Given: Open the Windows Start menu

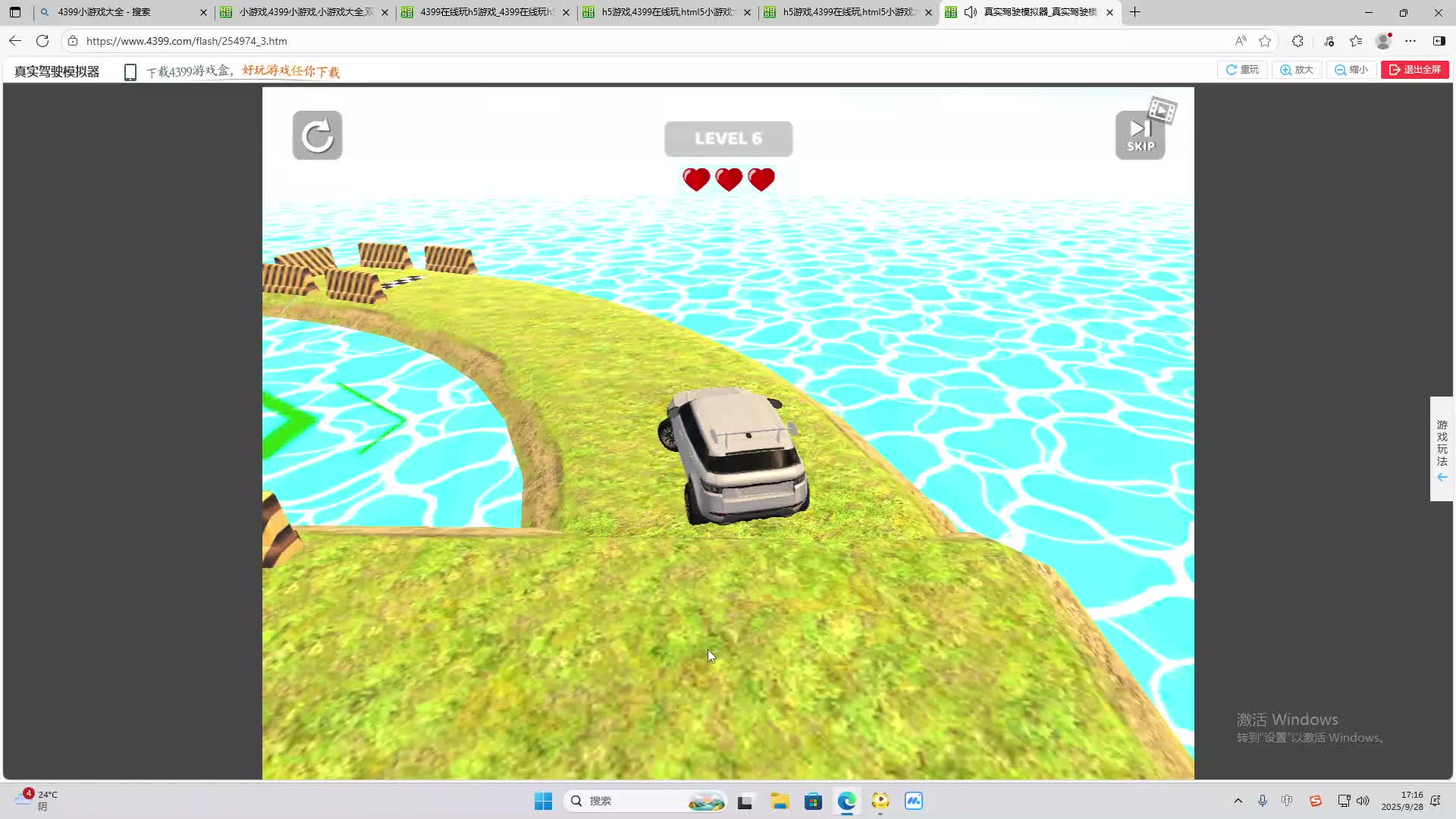Looking at the screenshot, I should point(543,801).
